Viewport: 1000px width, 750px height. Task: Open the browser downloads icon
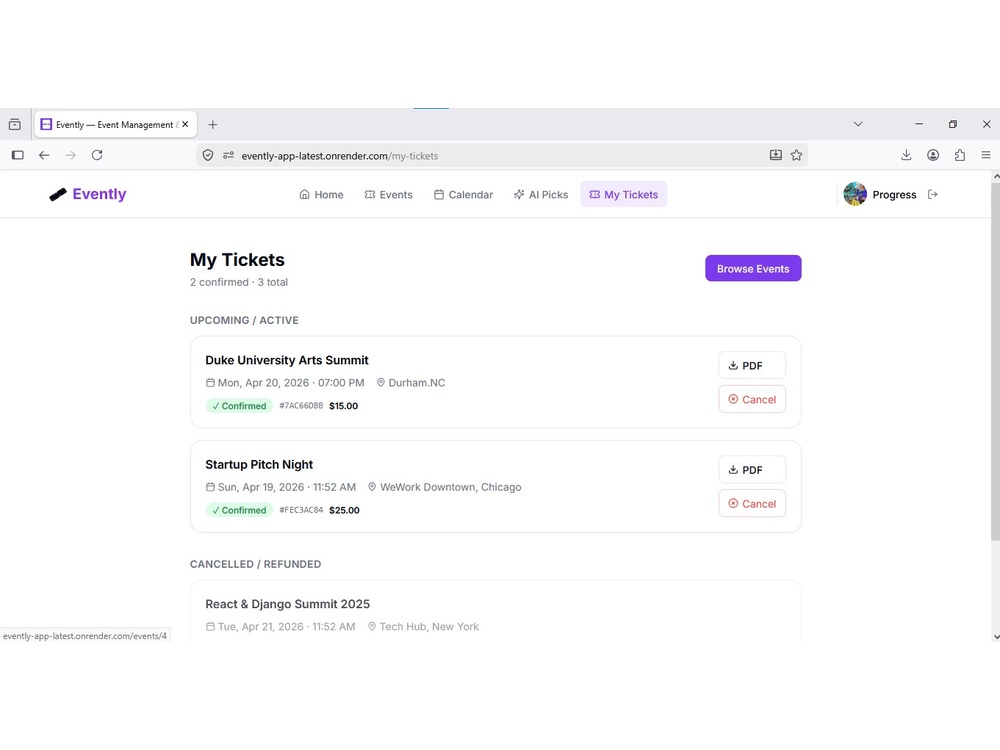(906, 155)
